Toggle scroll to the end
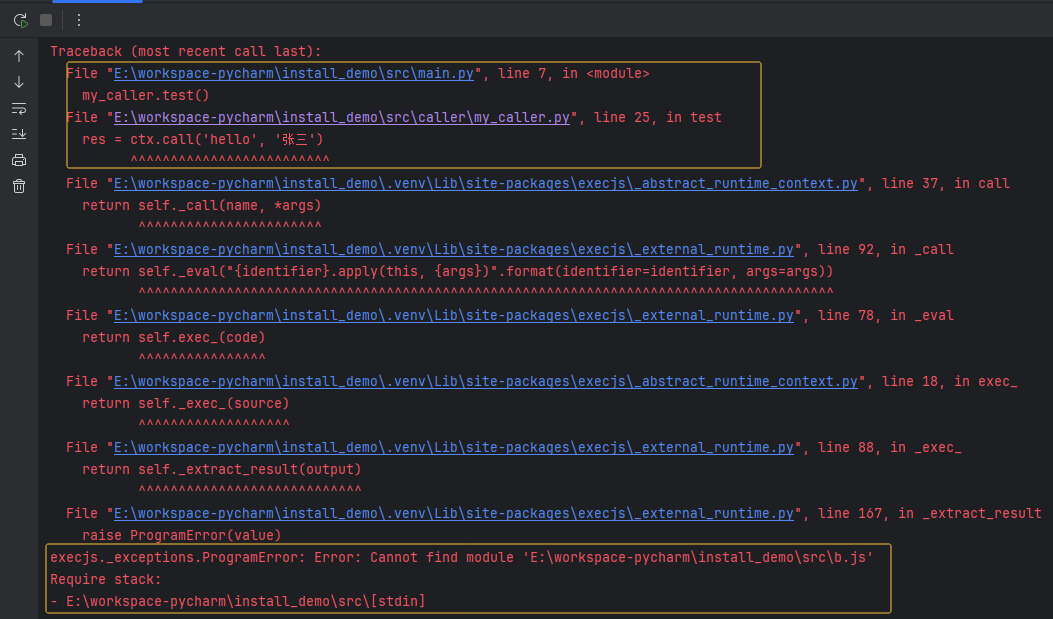Image resolution: width=1053 pixels, height=619 pixels. pyautogui.click(x=18, y=133)
